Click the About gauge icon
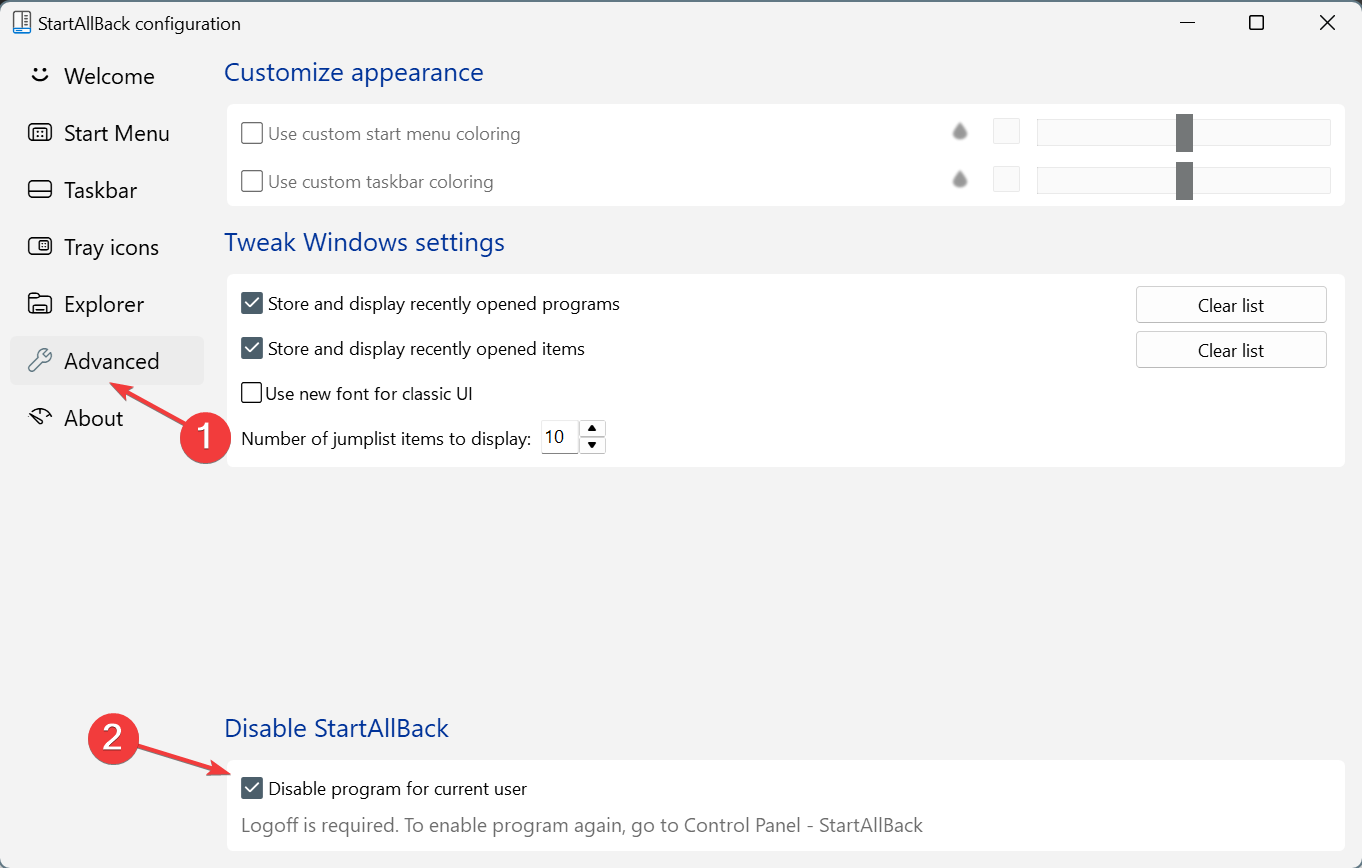 point(40,418)
